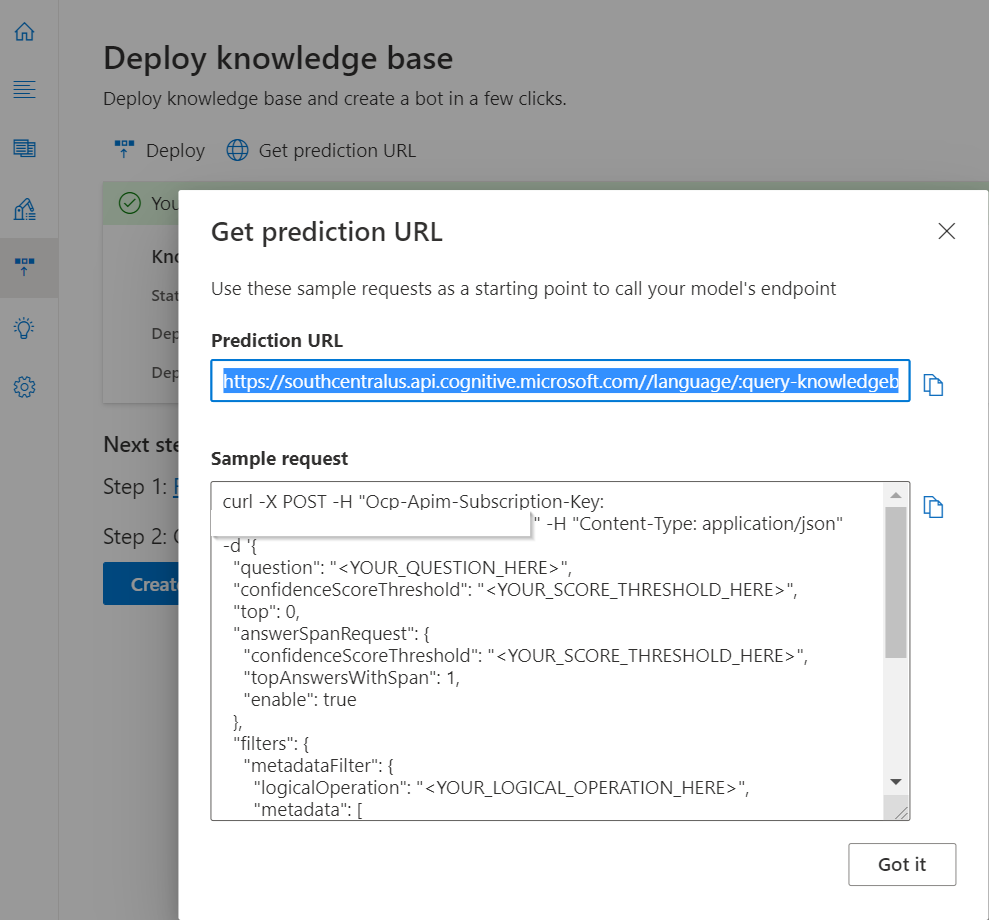The width and height of the screenshot is (989, 920).
Task: Close the Get prediction URL dialog
Action: click(x=946, y=232)
